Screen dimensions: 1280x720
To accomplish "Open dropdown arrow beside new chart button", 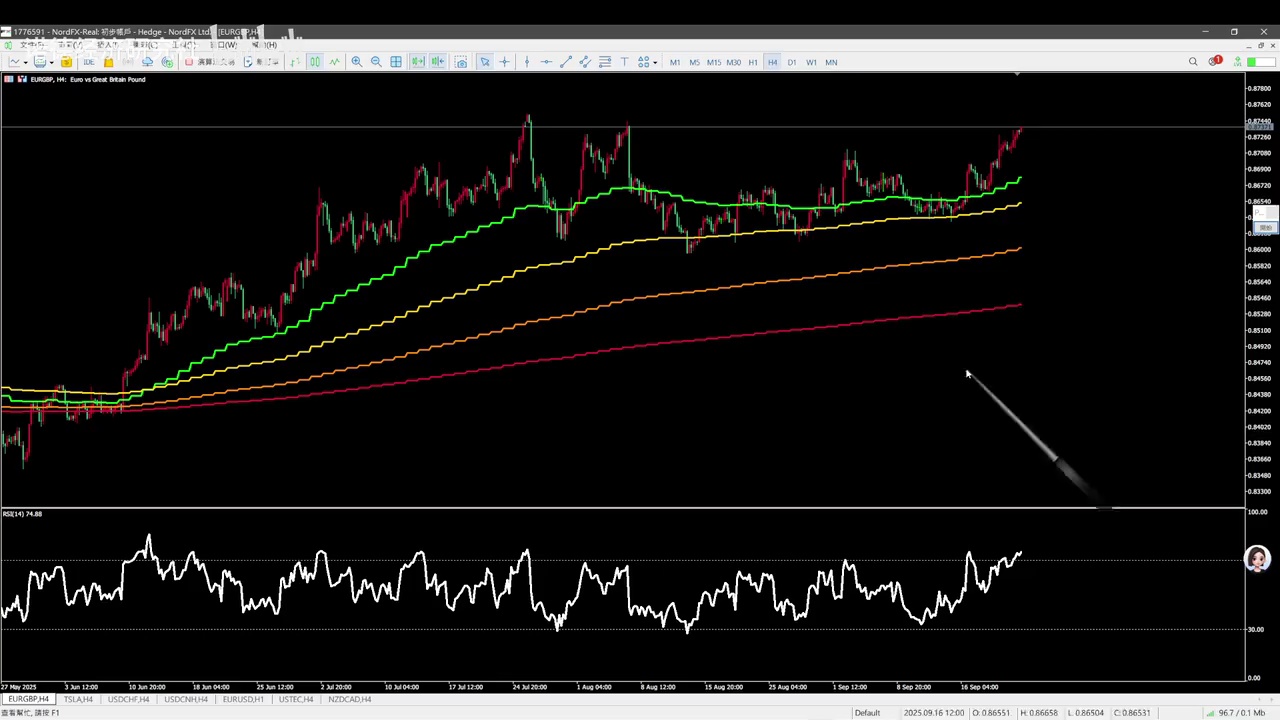I will pyautogui.click(x=25, y=62).
